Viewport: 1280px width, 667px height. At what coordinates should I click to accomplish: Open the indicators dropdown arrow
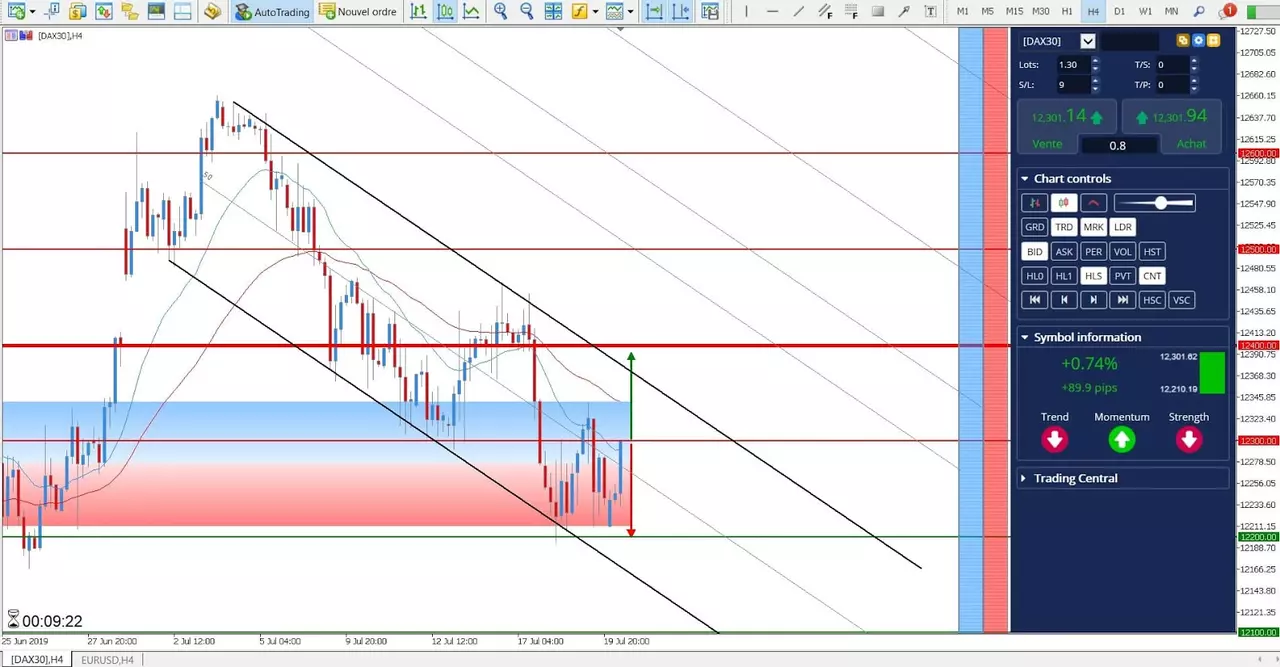pos(596,12)
